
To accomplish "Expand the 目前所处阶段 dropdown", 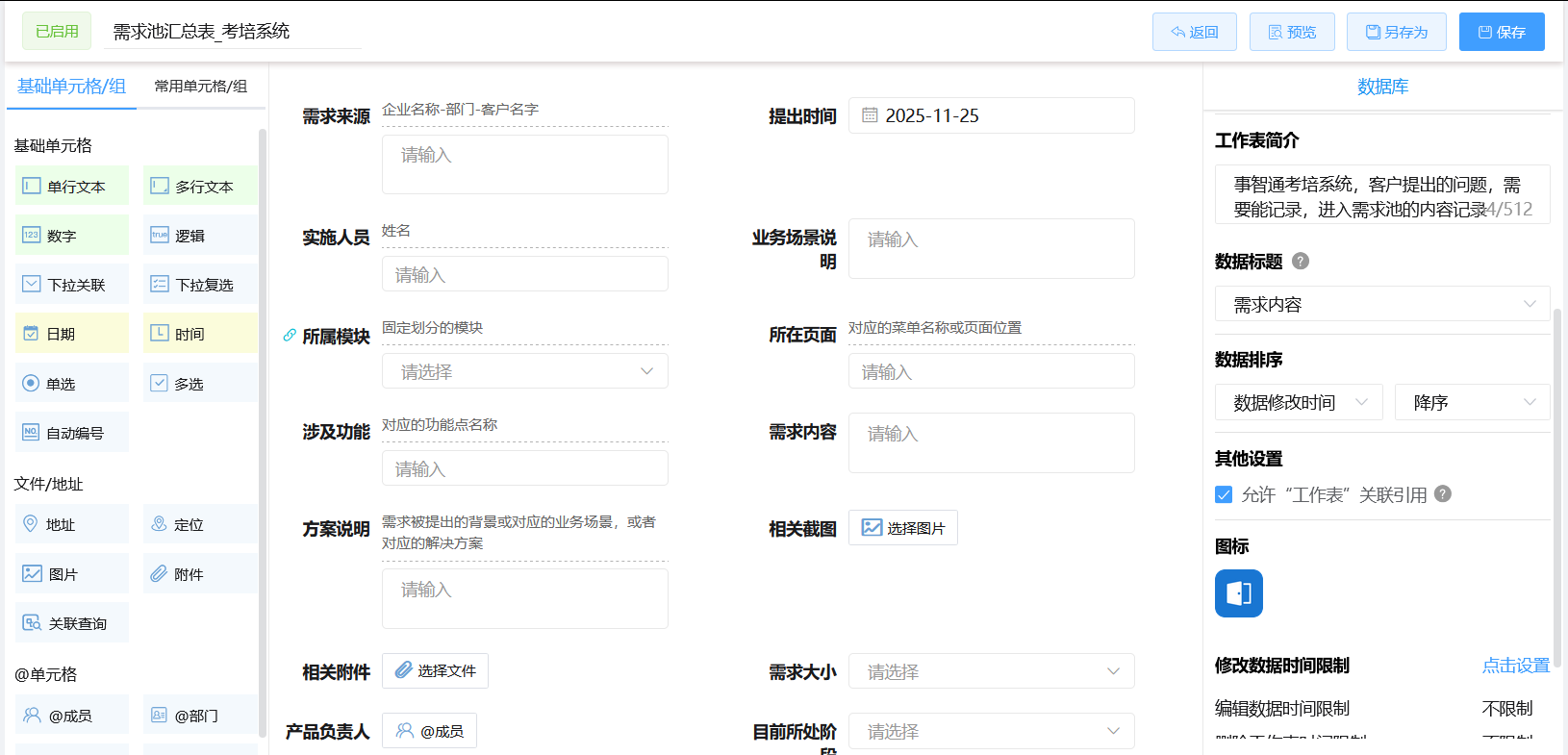I will [992, 731].
